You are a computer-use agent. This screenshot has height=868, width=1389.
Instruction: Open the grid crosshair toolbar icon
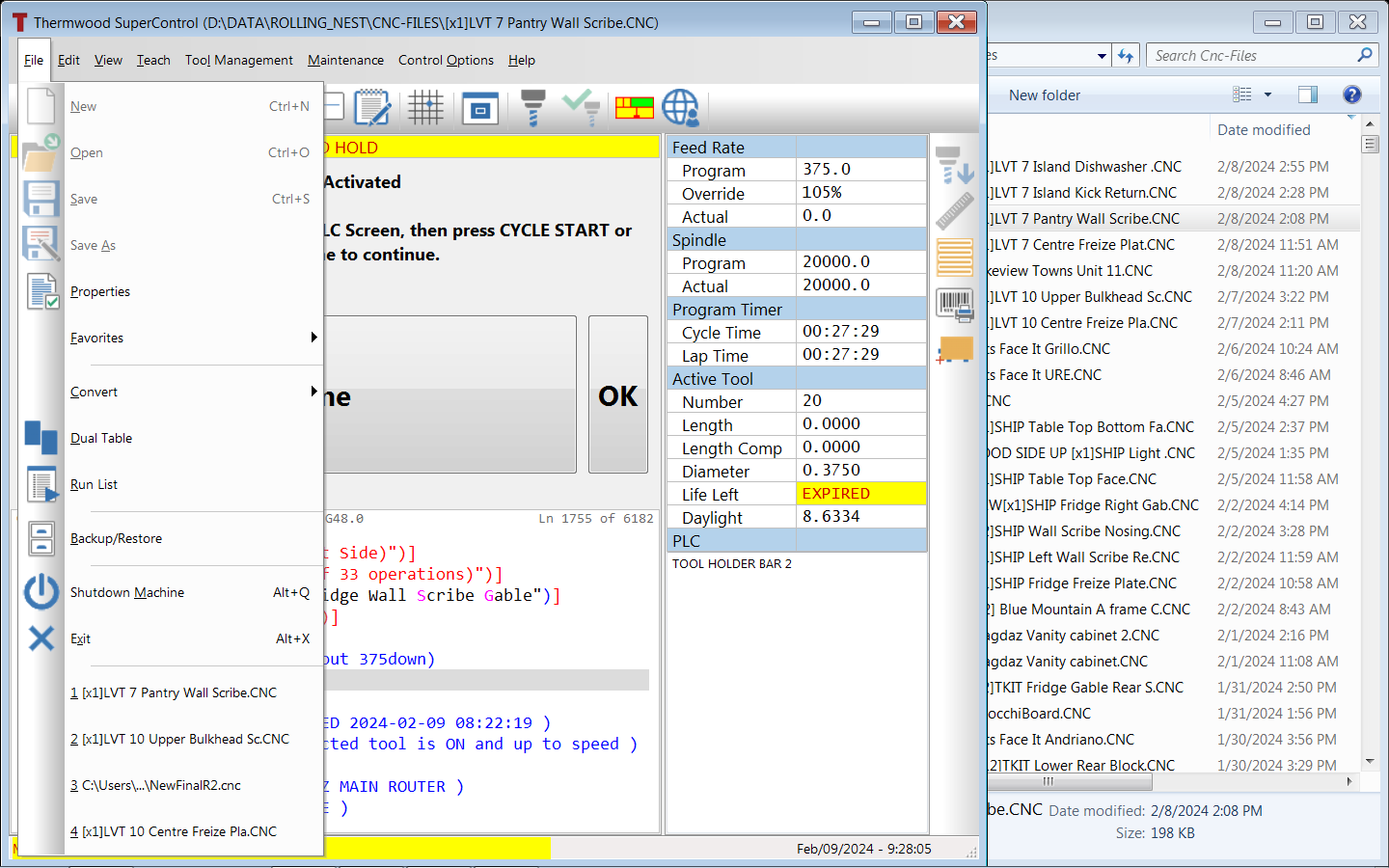point(425,108)
